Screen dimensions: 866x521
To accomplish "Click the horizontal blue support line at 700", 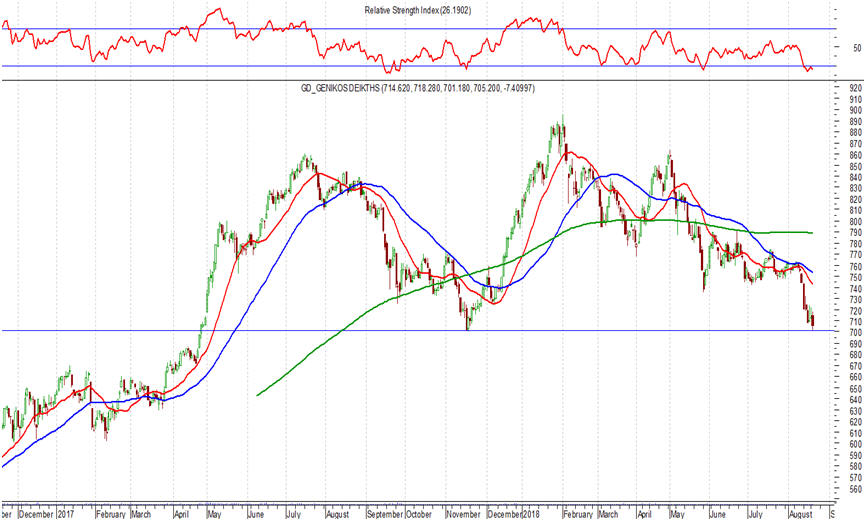I will click(420, 331).
